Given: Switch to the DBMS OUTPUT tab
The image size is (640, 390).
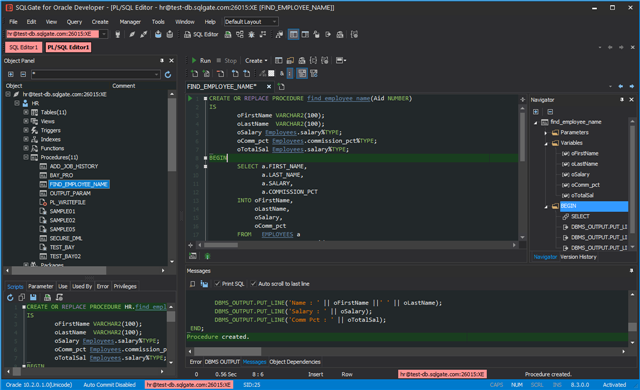Looking at the screenshot, I should coord(222,362).
